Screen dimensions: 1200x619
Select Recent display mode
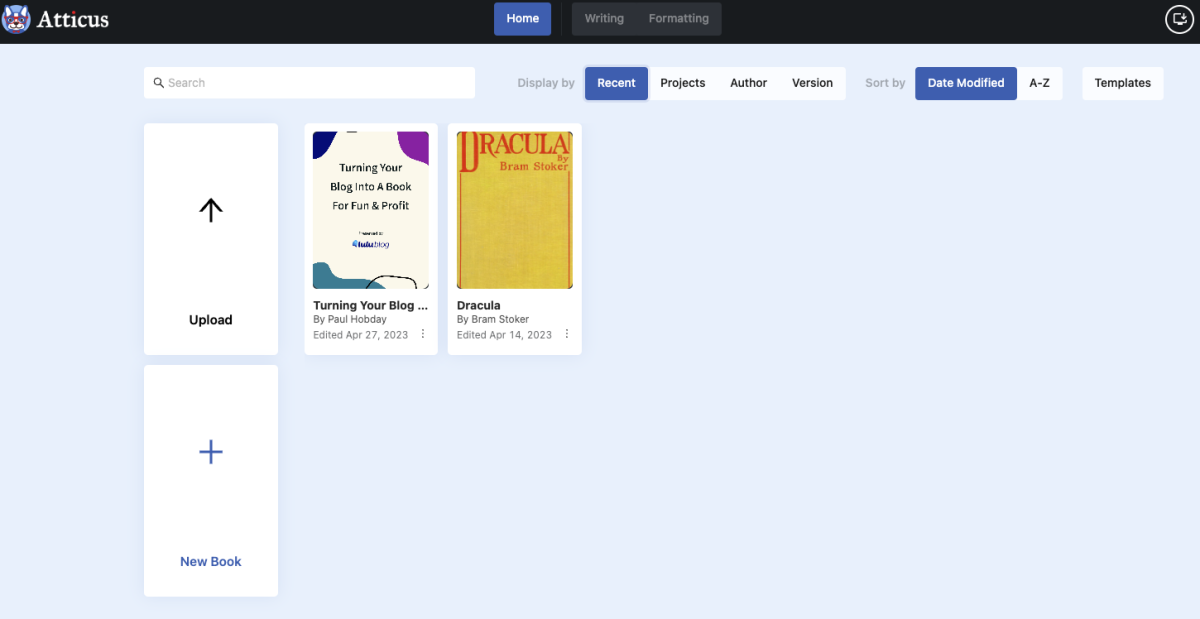point(616,83)
